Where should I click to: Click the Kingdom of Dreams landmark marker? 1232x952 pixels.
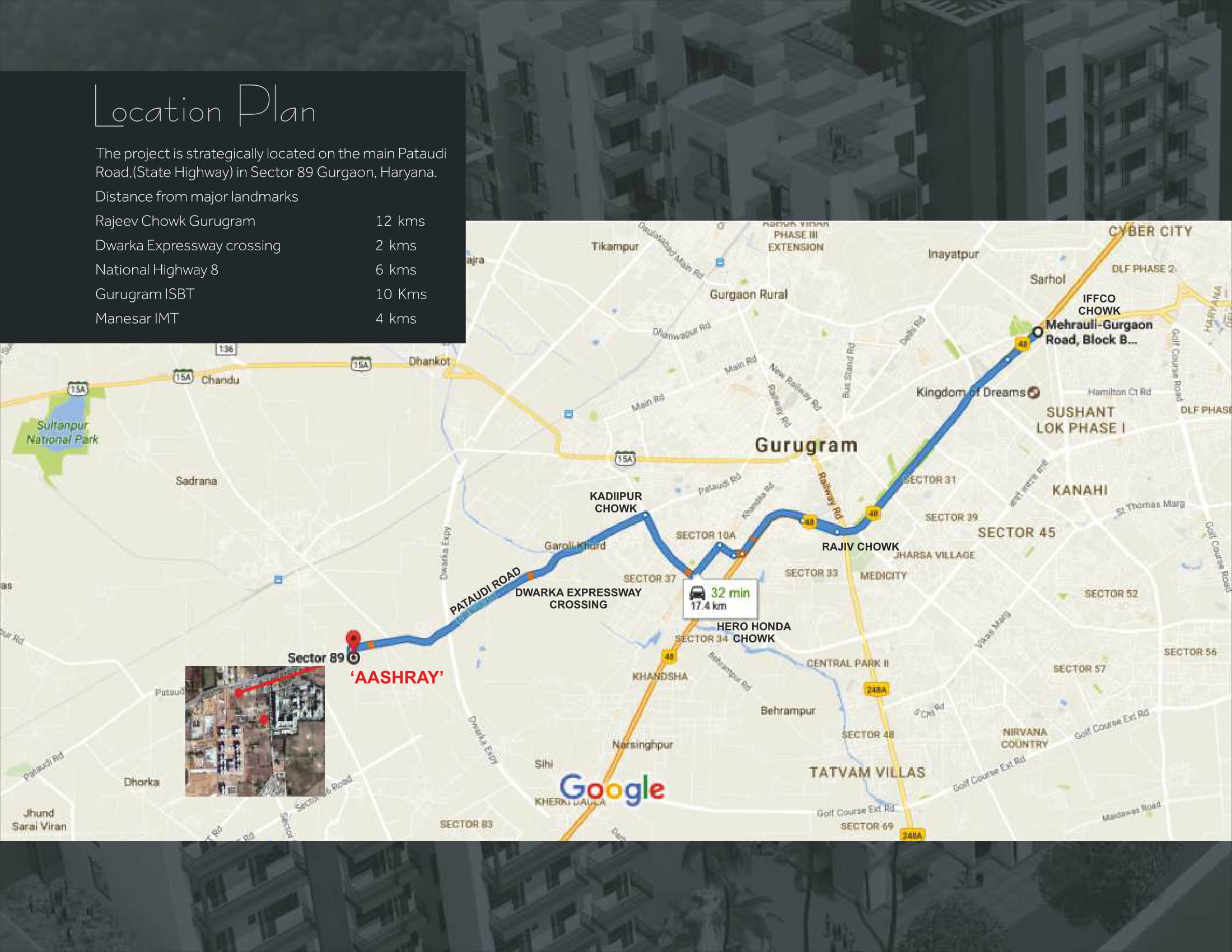tap(1033, 393)
